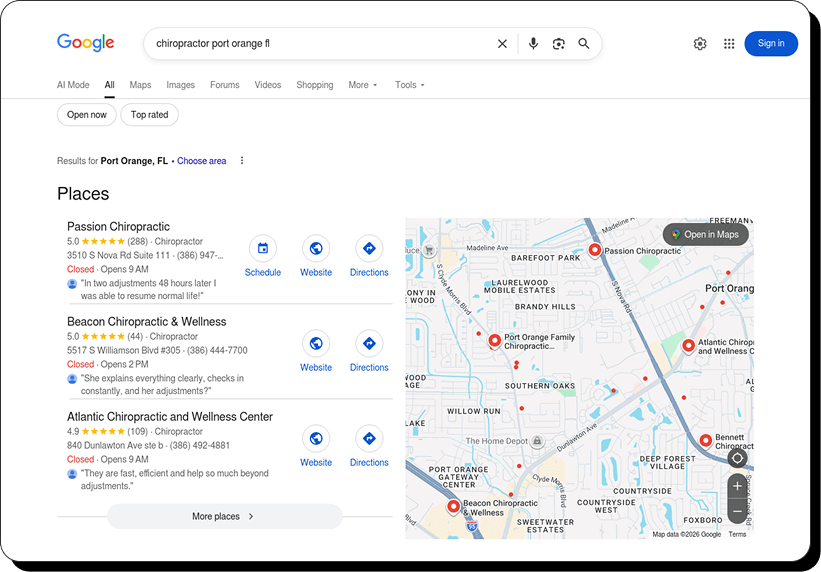Click the 5.0 (44) rating text
Screen dimensions: 821x572
tap(106, 336)
